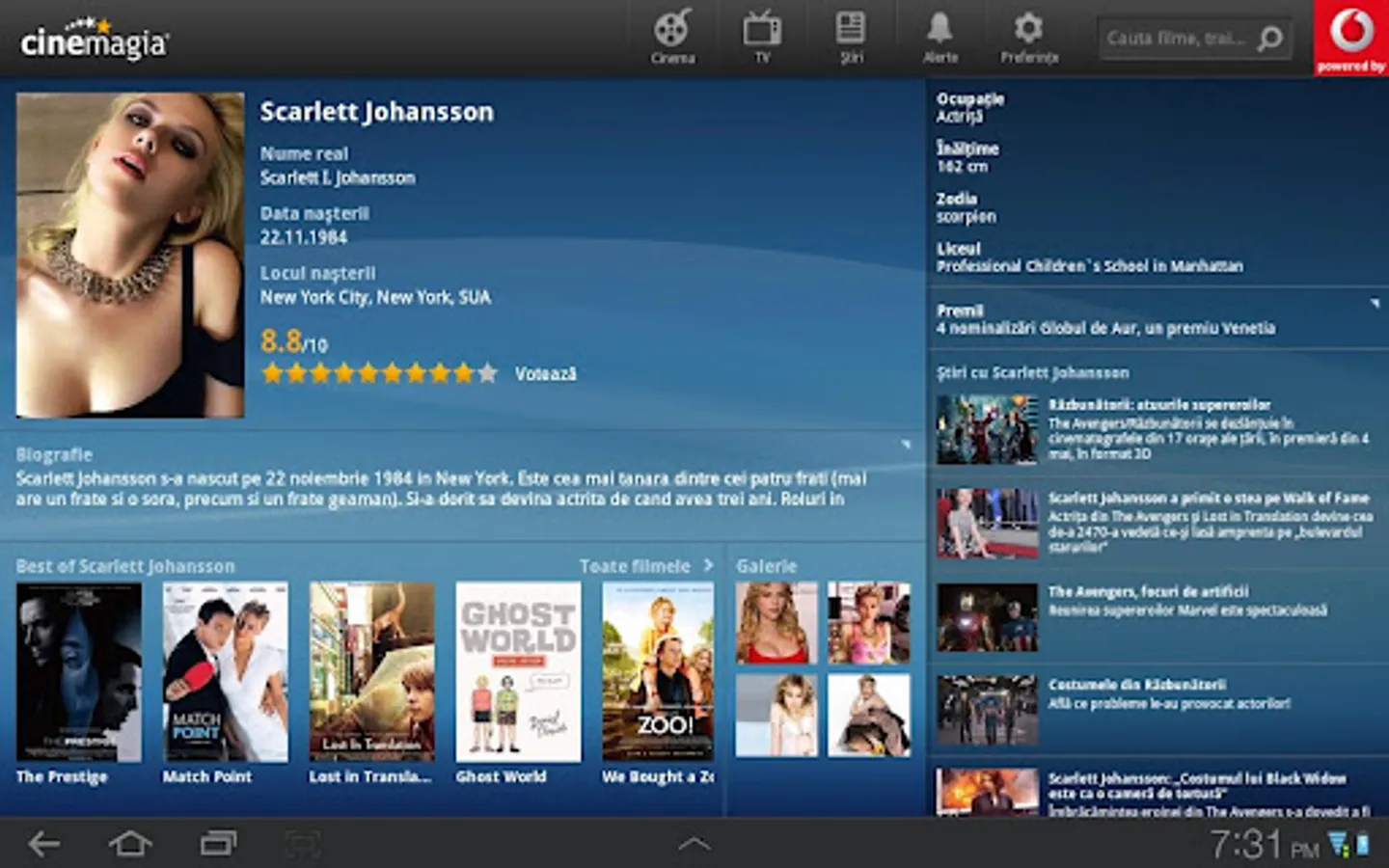Rate using the star rating bar
Image resolution: width=1389 pixels, height=868 pixels.
coord(380,373)
